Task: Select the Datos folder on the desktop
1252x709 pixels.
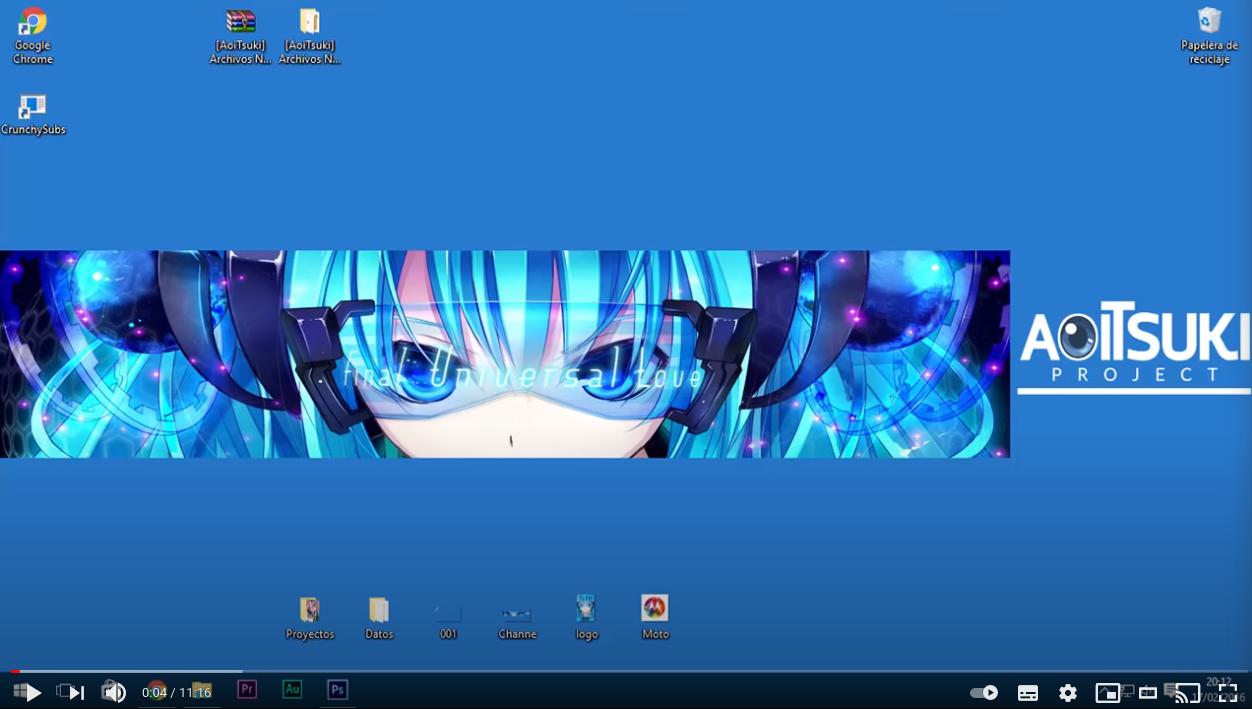Action: 379,618
